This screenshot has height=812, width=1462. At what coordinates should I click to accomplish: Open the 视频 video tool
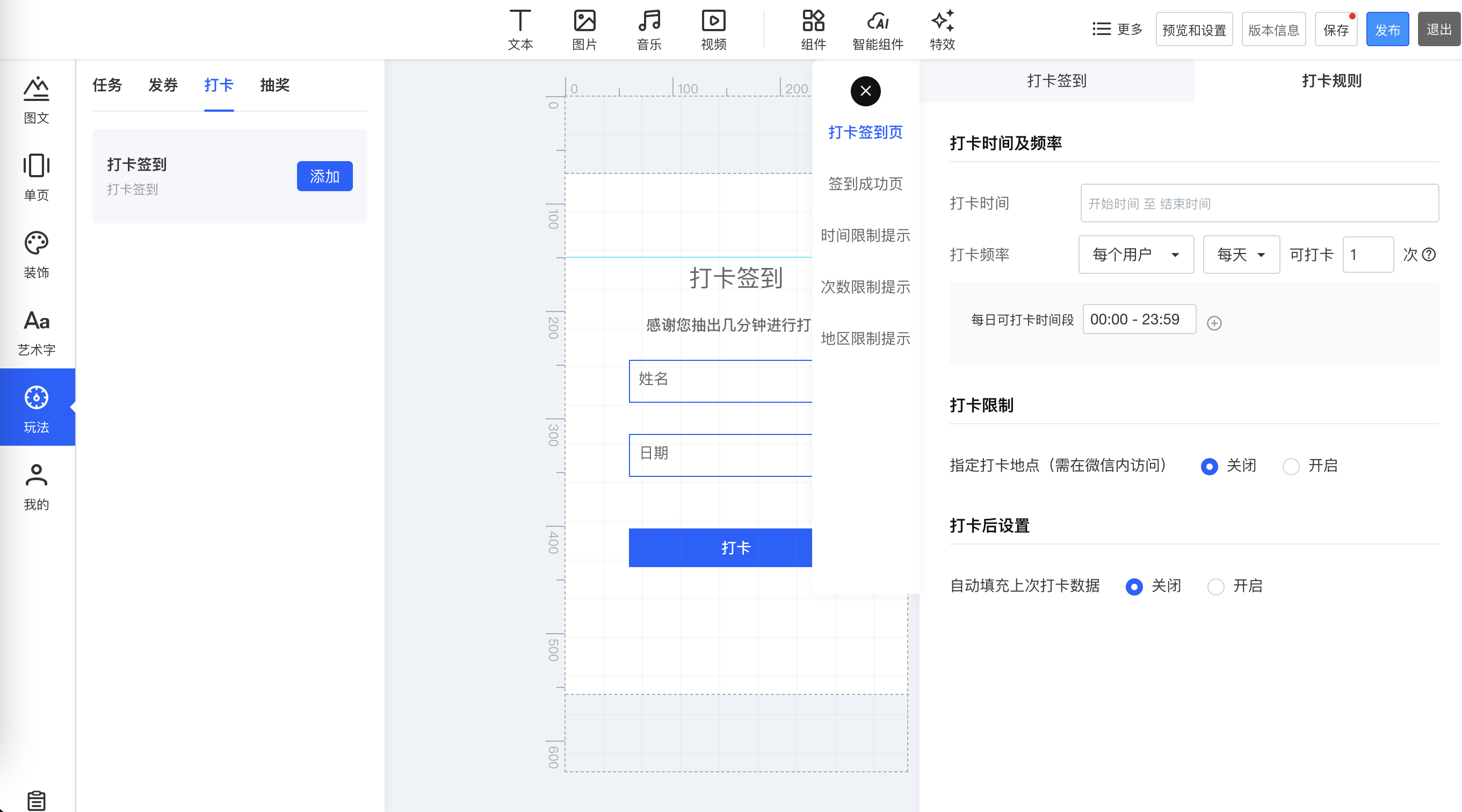pos(713,30)
